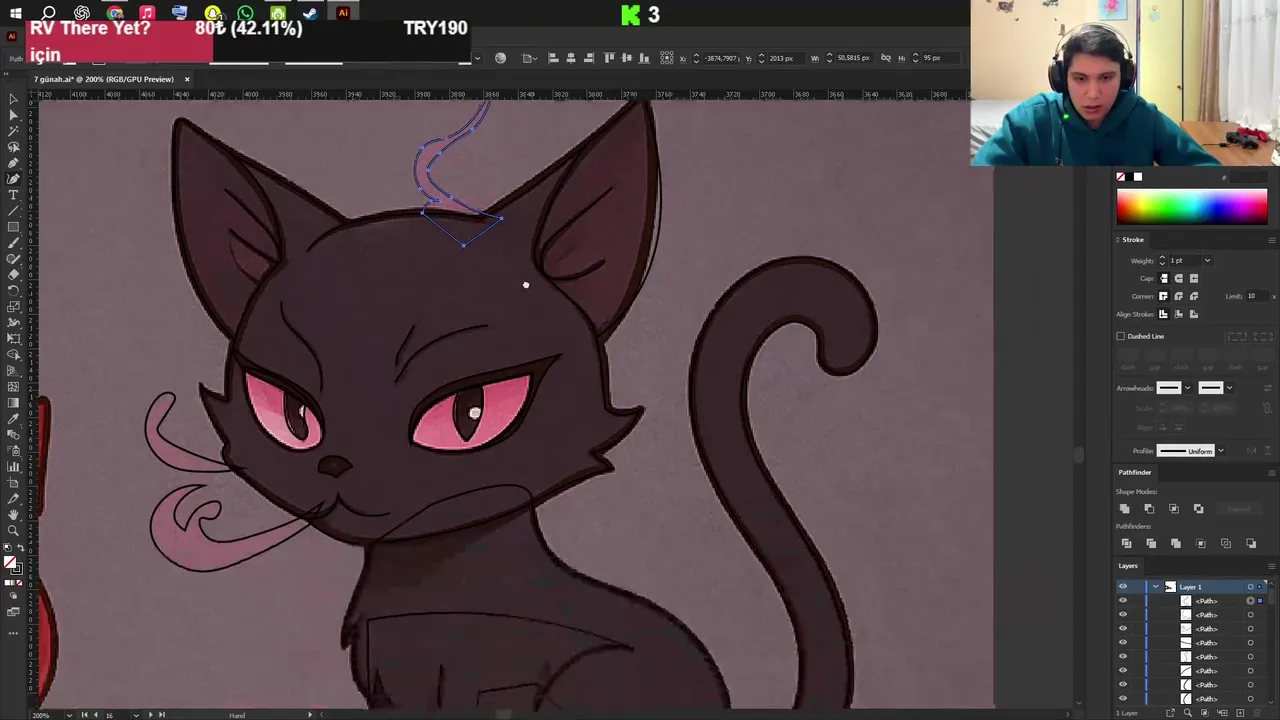
Task: Cycle Stroke panel view via arrows
Action: (1118, 240)
